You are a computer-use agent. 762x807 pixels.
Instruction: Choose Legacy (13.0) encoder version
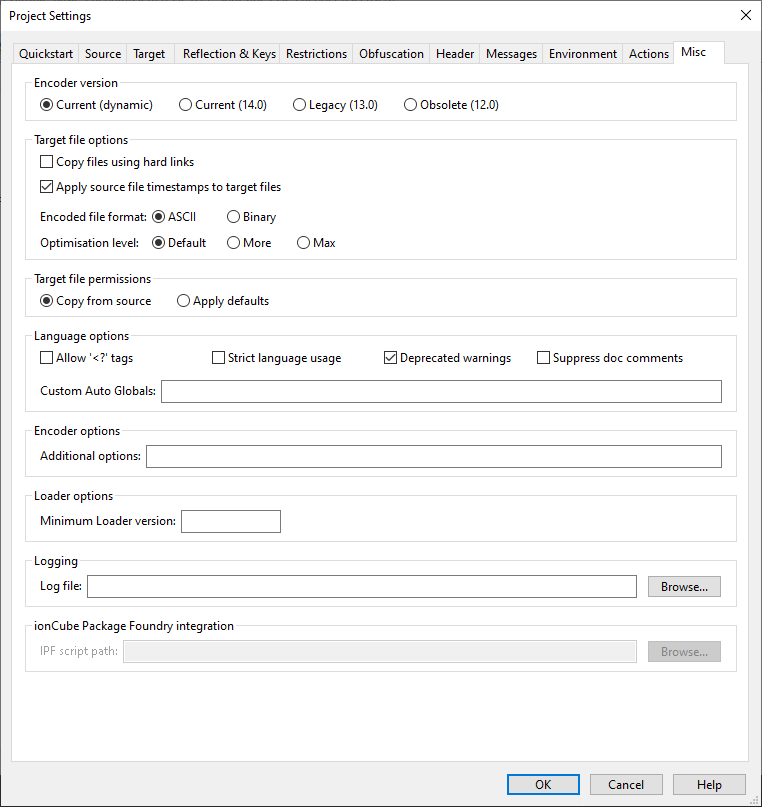point(335,105)
